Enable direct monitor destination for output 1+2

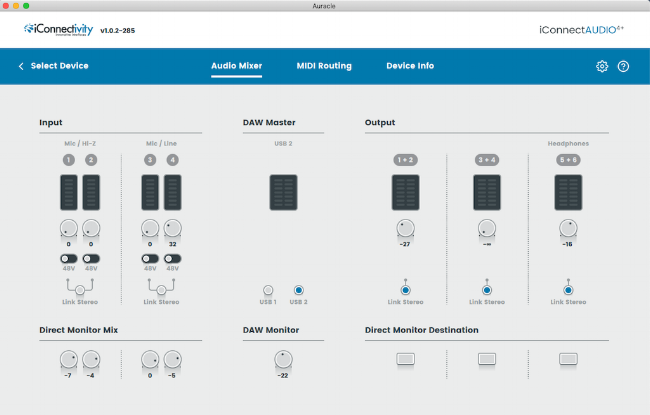point(405,359)
